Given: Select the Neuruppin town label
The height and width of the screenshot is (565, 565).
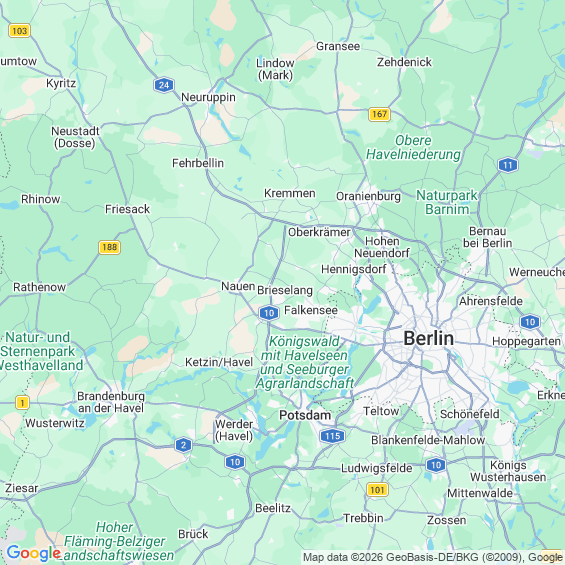Looking at the screenshot, I should [208, 97].
